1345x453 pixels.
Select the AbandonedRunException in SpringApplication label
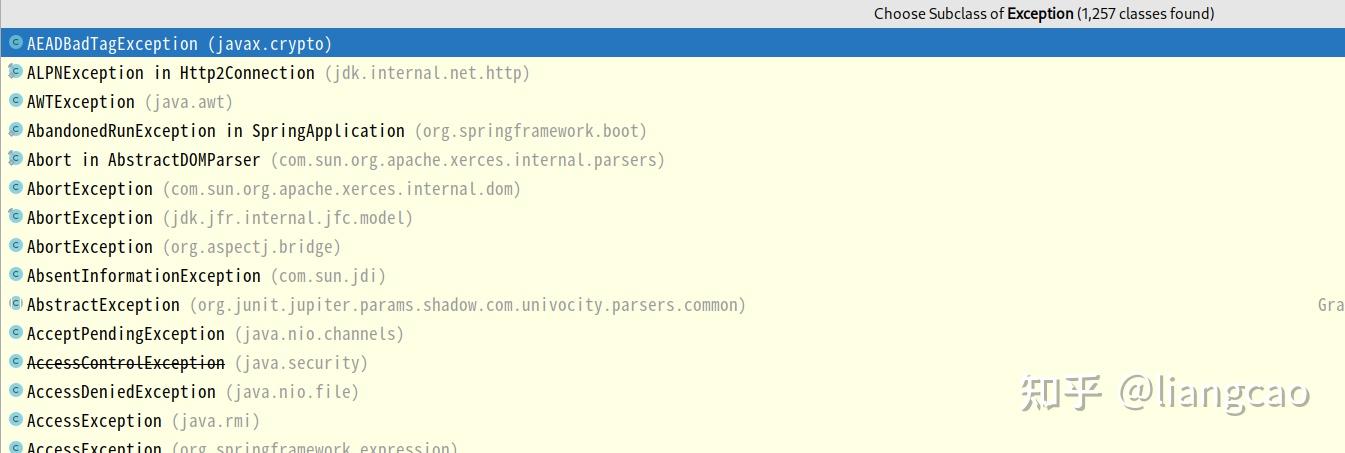coord(215,131)
